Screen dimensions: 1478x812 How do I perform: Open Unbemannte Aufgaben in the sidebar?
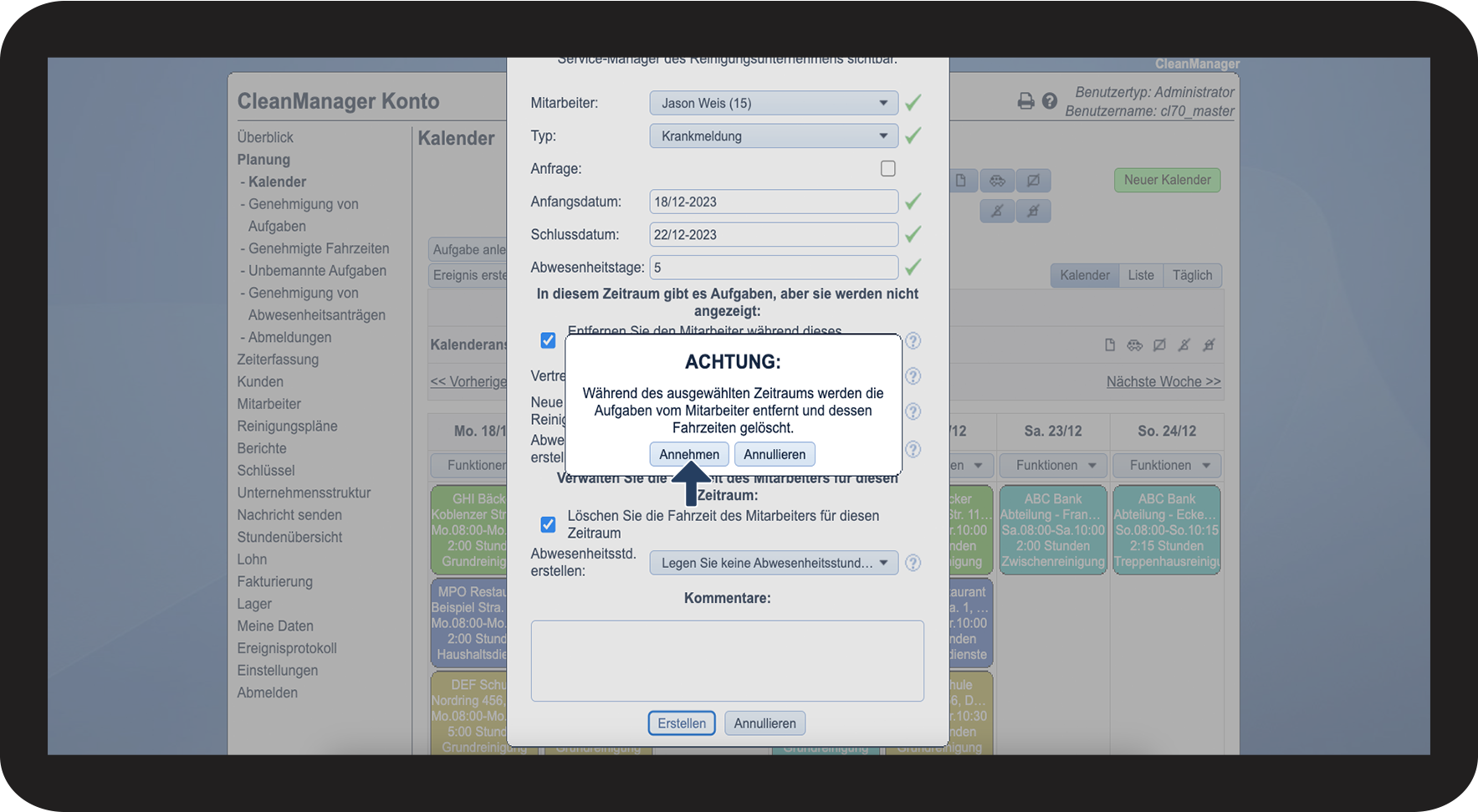[317, 271]
